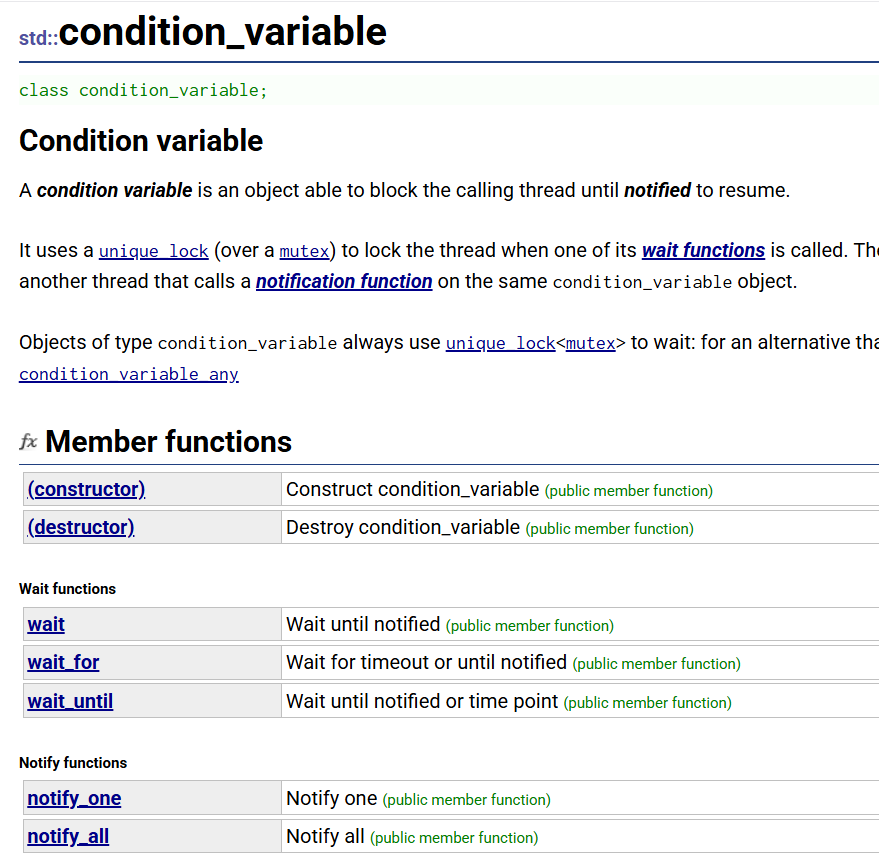
Task: Open the (constructor) member function link
Action: [x=86, y=489]
